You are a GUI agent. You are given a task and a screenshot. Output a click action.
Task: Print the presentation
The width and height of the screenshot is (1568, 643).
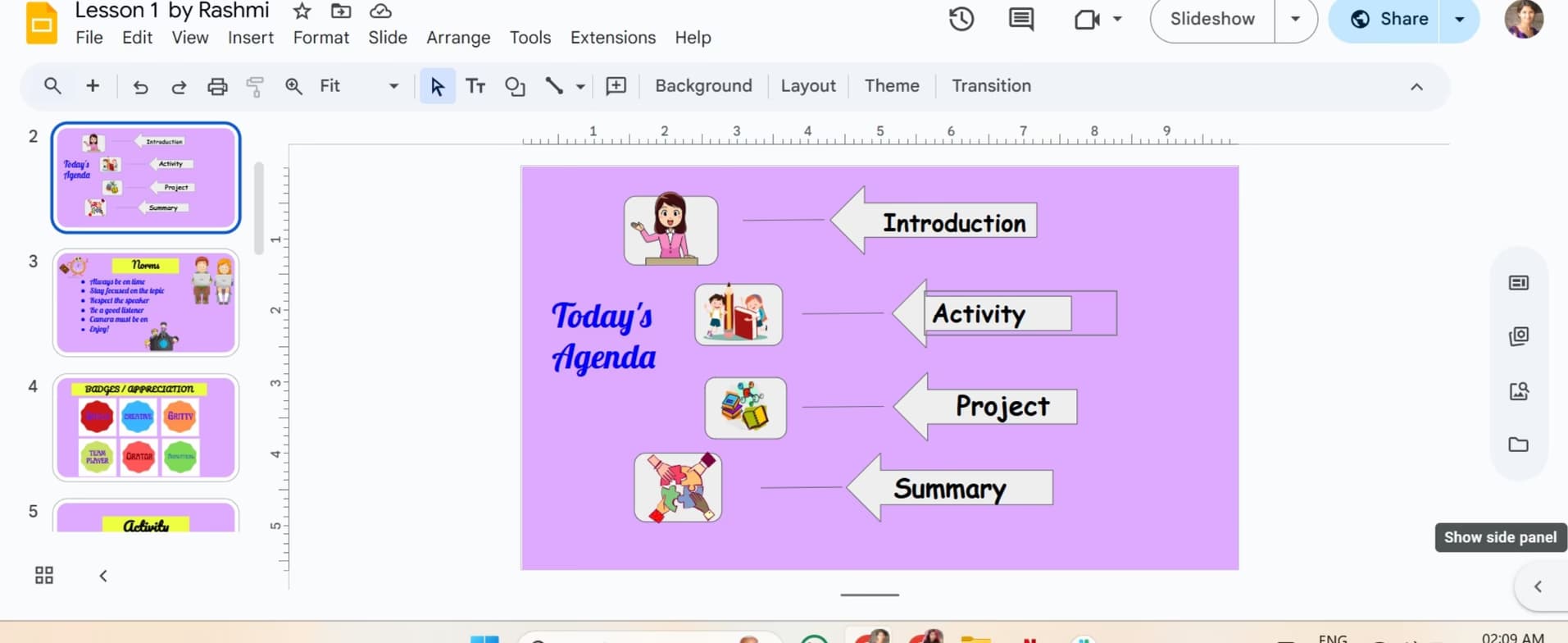(217, 86)
